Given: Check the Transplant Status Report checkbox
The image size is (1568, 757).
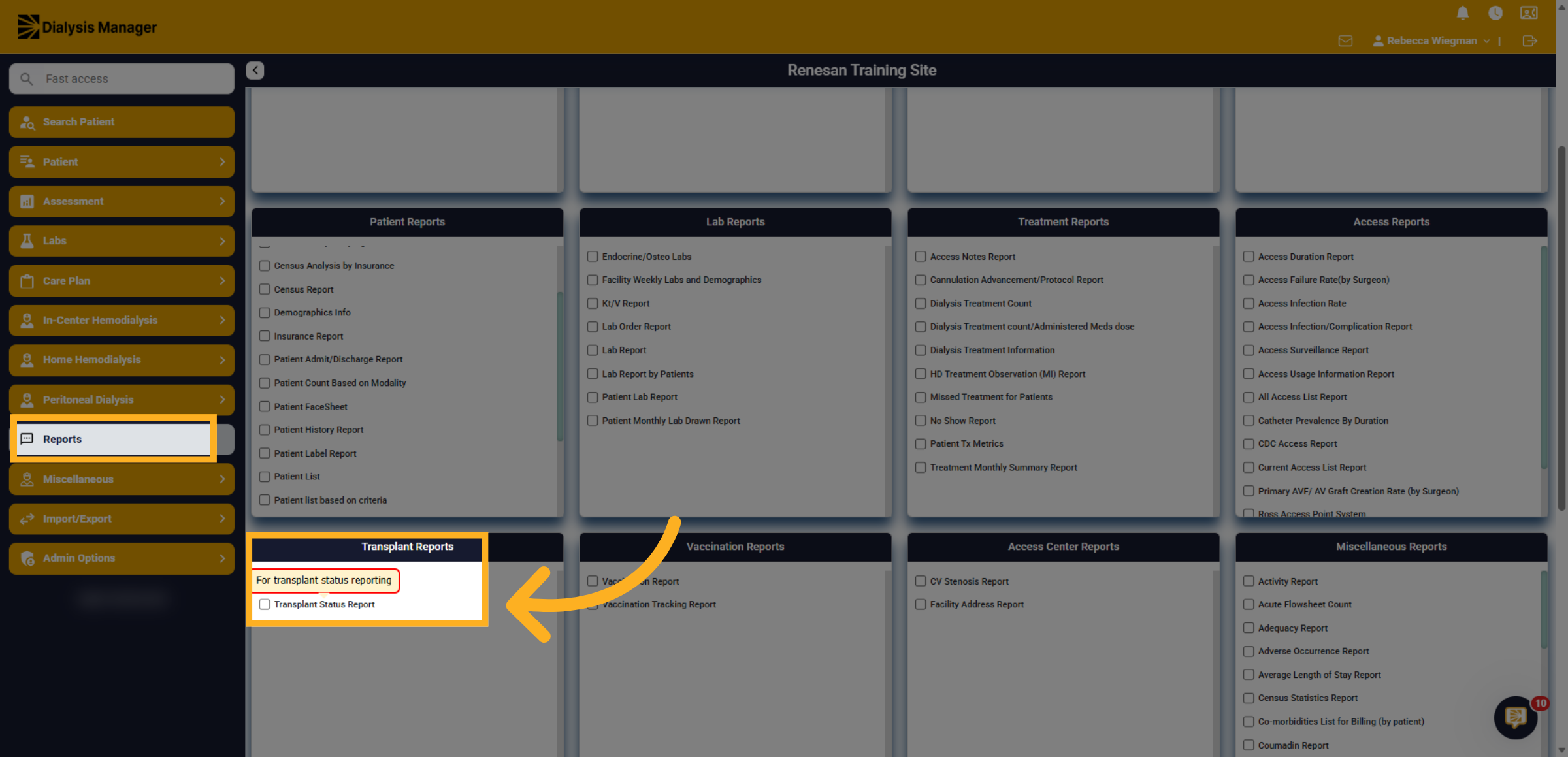Looking at the screenshot, I should coord(265,604).
